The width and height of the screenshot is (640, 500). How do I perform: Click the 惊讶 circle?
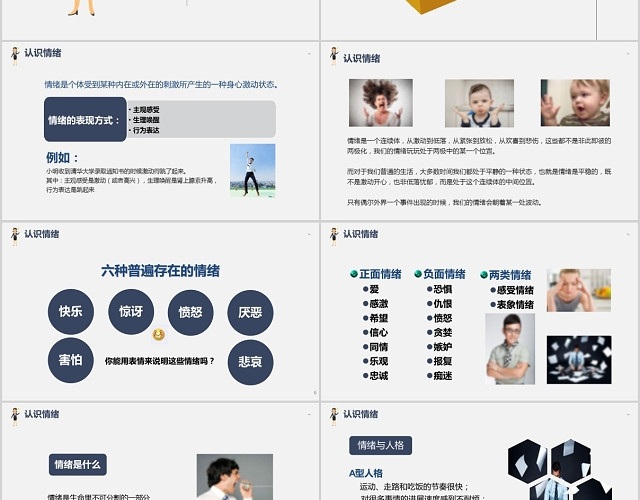click(x=131, y=311)
